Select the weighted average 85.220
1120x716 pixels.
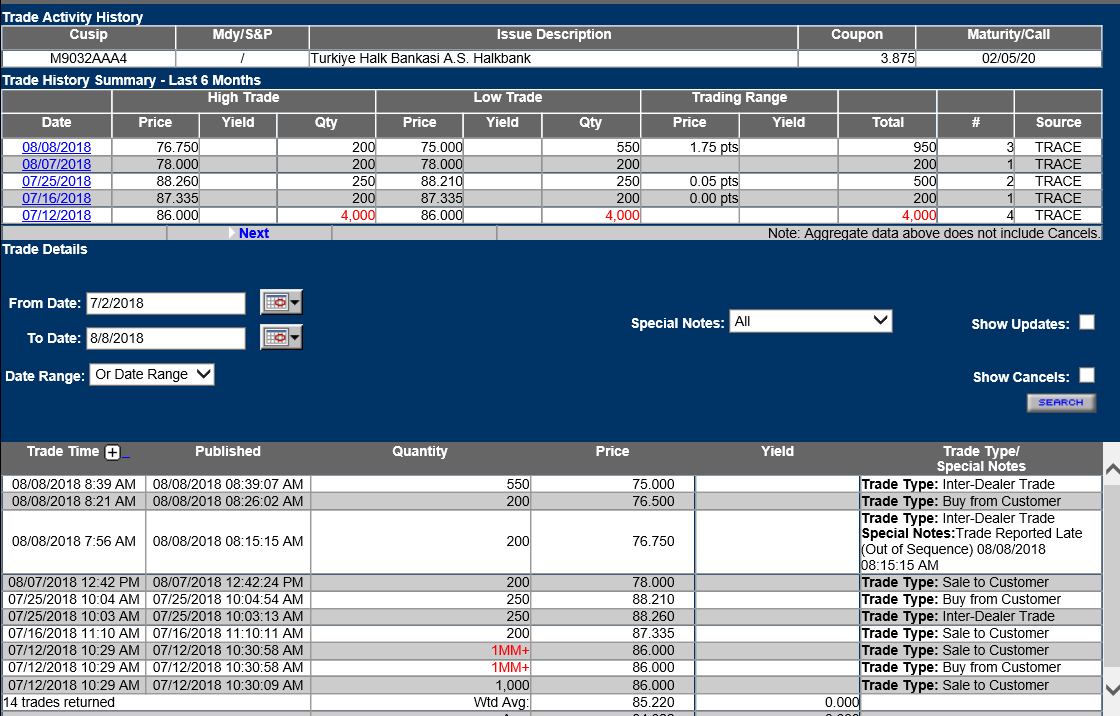point(653,702)
